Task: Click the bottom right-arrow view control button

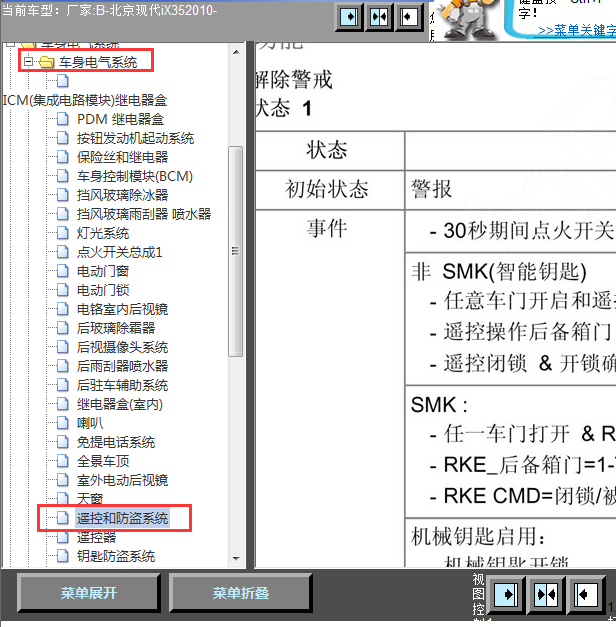Action: pos(506,595)
